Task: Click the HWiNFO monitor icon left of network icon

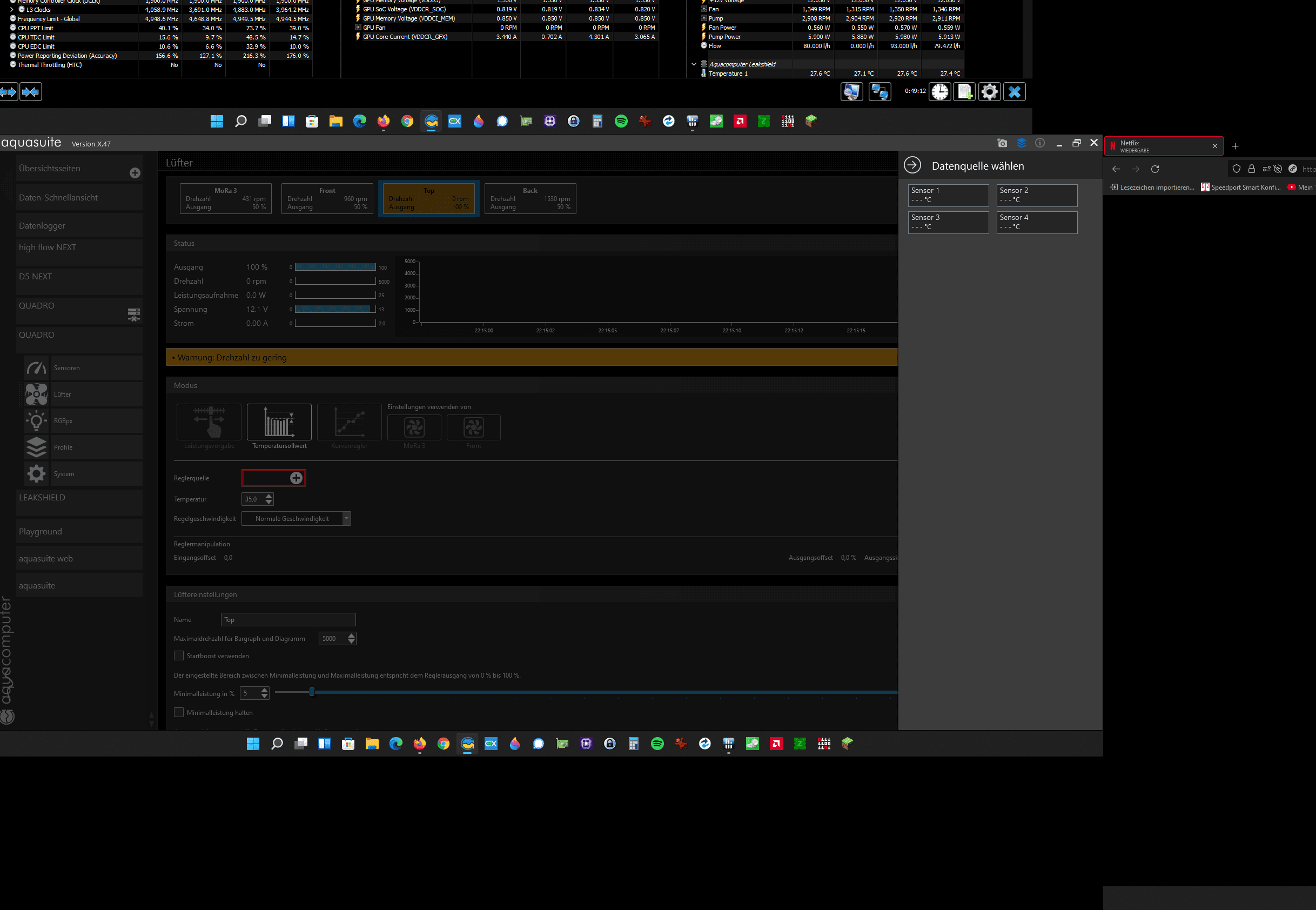Action: tap(851, 91)
